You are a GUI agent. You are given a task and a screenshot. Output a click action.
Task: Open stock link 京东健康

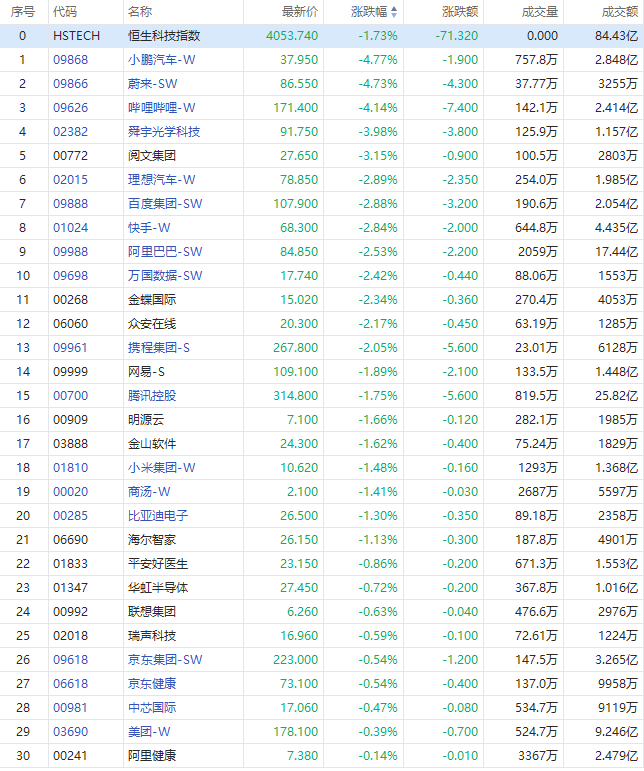152,684
